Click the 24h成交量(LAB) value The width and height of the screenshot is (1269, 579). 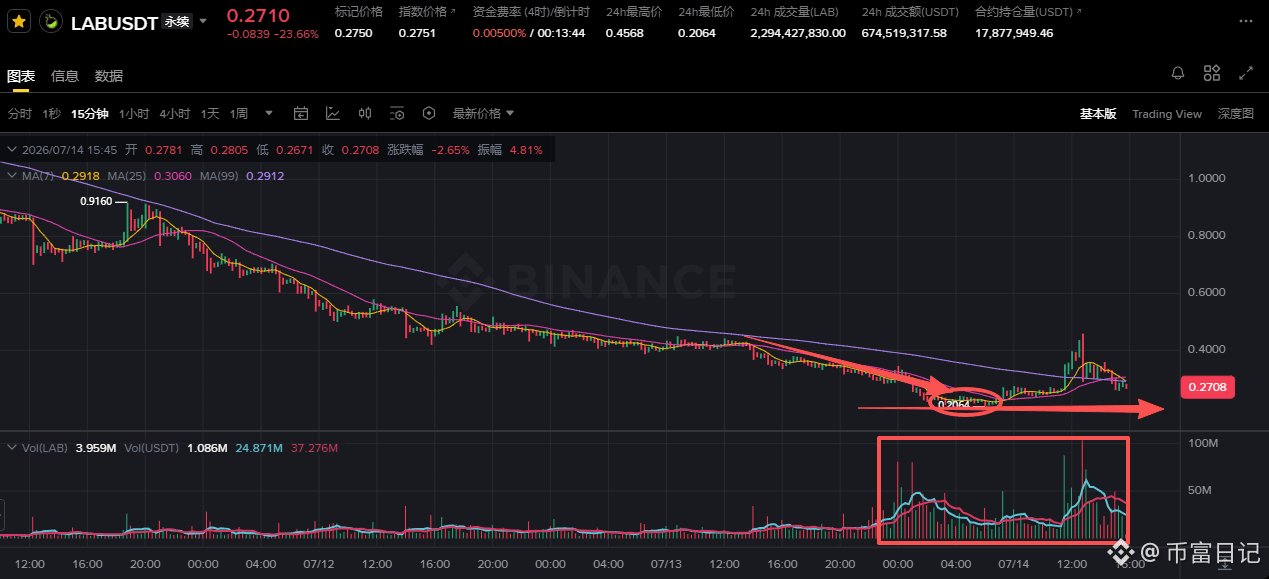point(798,33)
